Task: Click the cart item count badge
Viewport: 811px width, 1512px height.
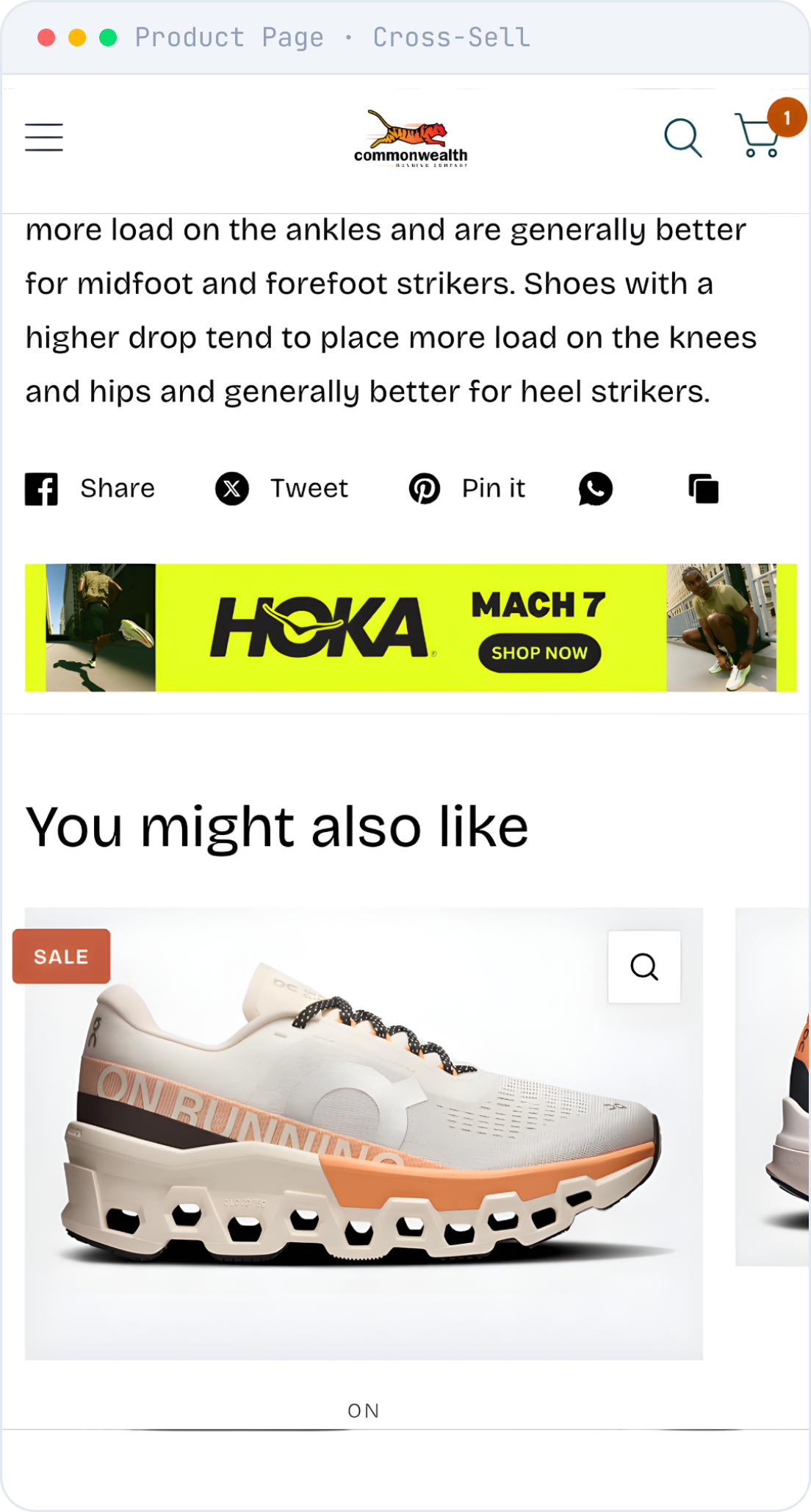Action: coord(787,118)
